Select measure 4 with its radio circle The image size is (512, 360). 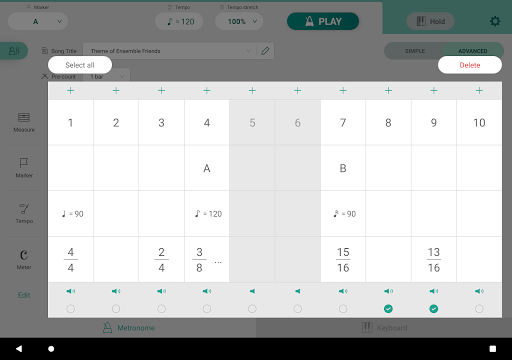point(207,309)
